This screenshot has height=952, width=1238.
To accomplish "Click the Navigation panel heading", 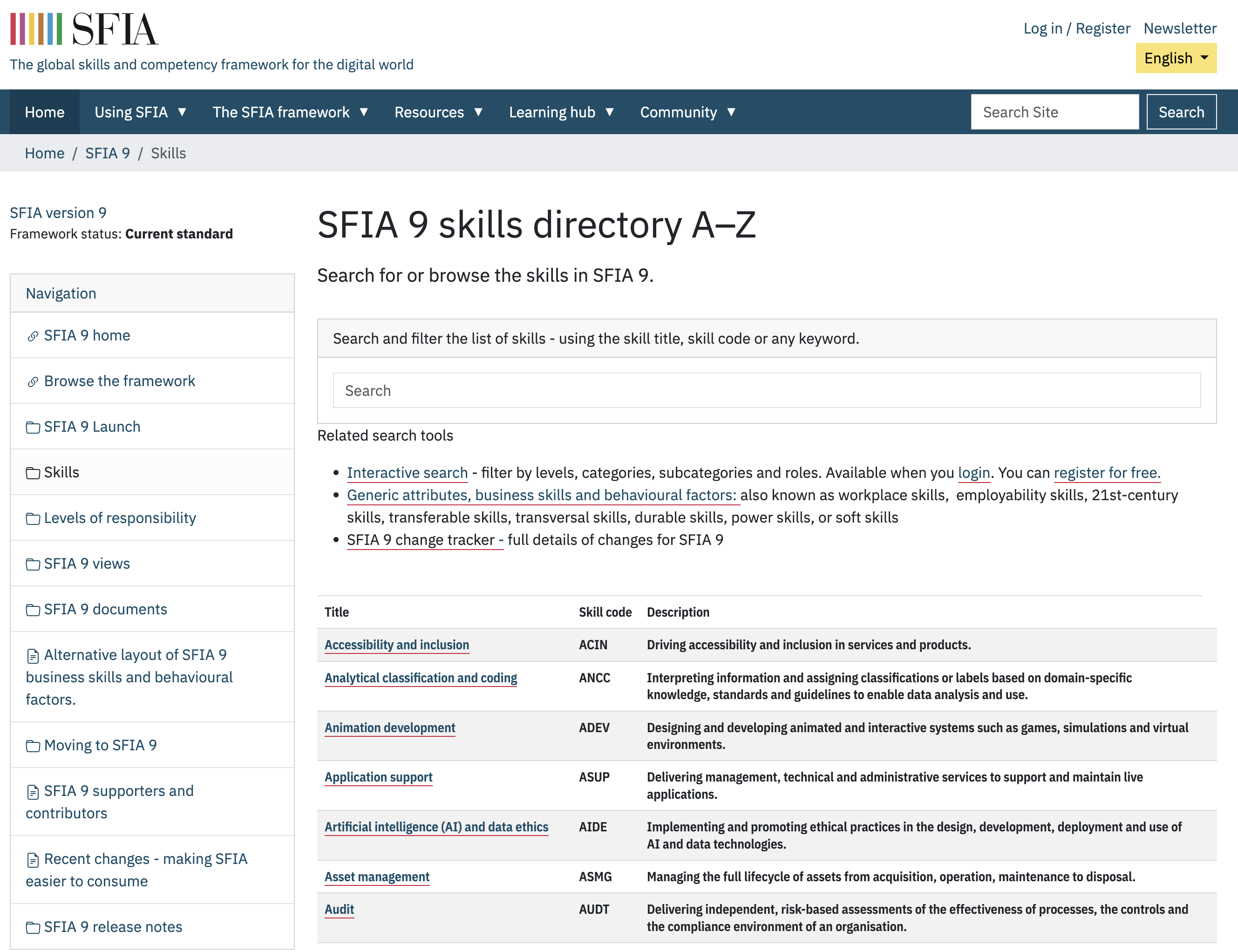I will (61, 293).
